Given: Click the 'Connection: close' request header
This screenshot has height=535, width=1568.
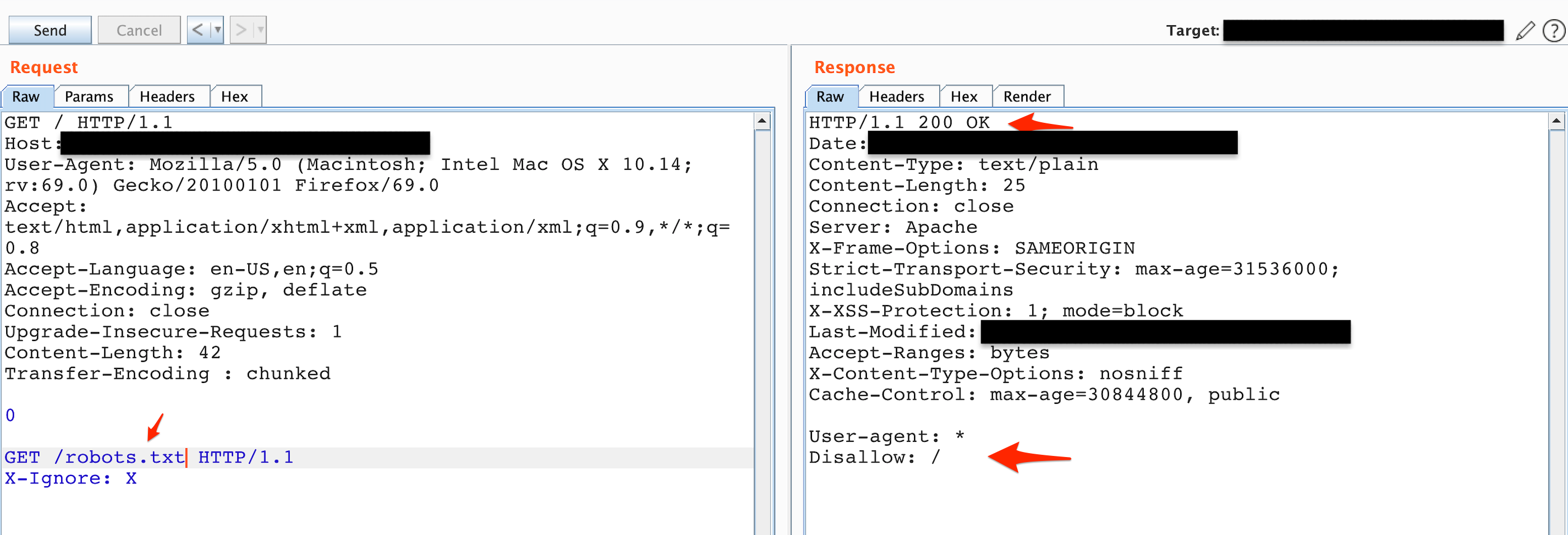Looking at the screenshot, I should 107,311.
